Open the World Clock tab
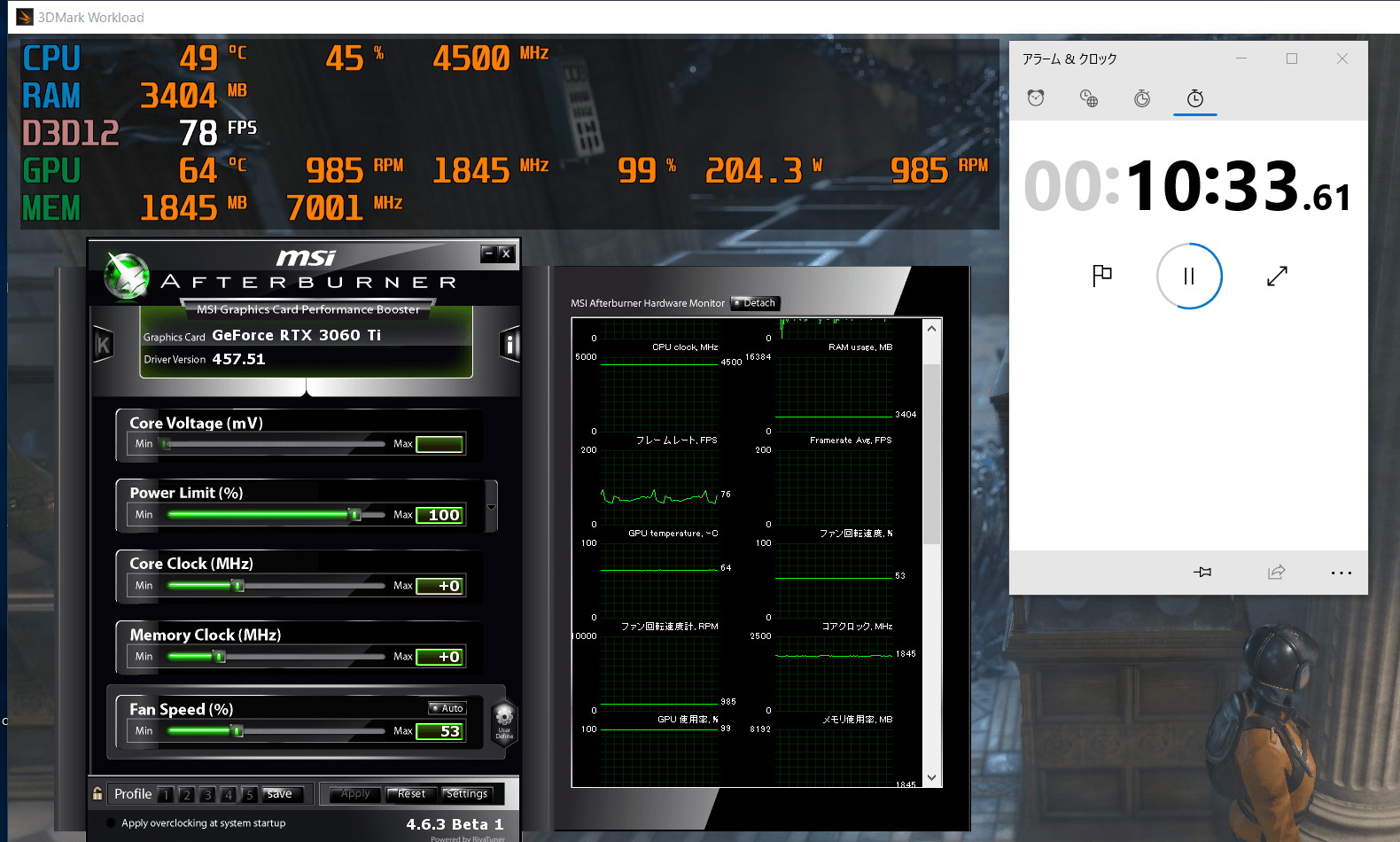The width and height of the screenshot is (1400, 842). [x=1089, y=97]
